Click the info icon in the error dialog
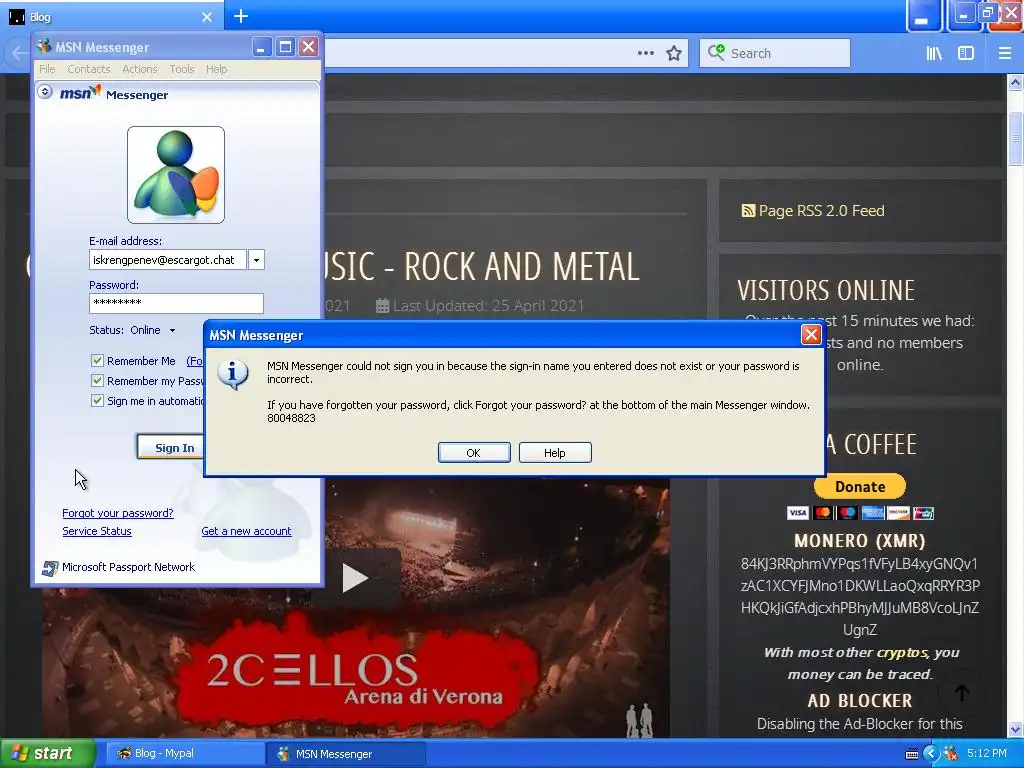Viewport: 1024px width, 768px height. click(x=233, y=374)
